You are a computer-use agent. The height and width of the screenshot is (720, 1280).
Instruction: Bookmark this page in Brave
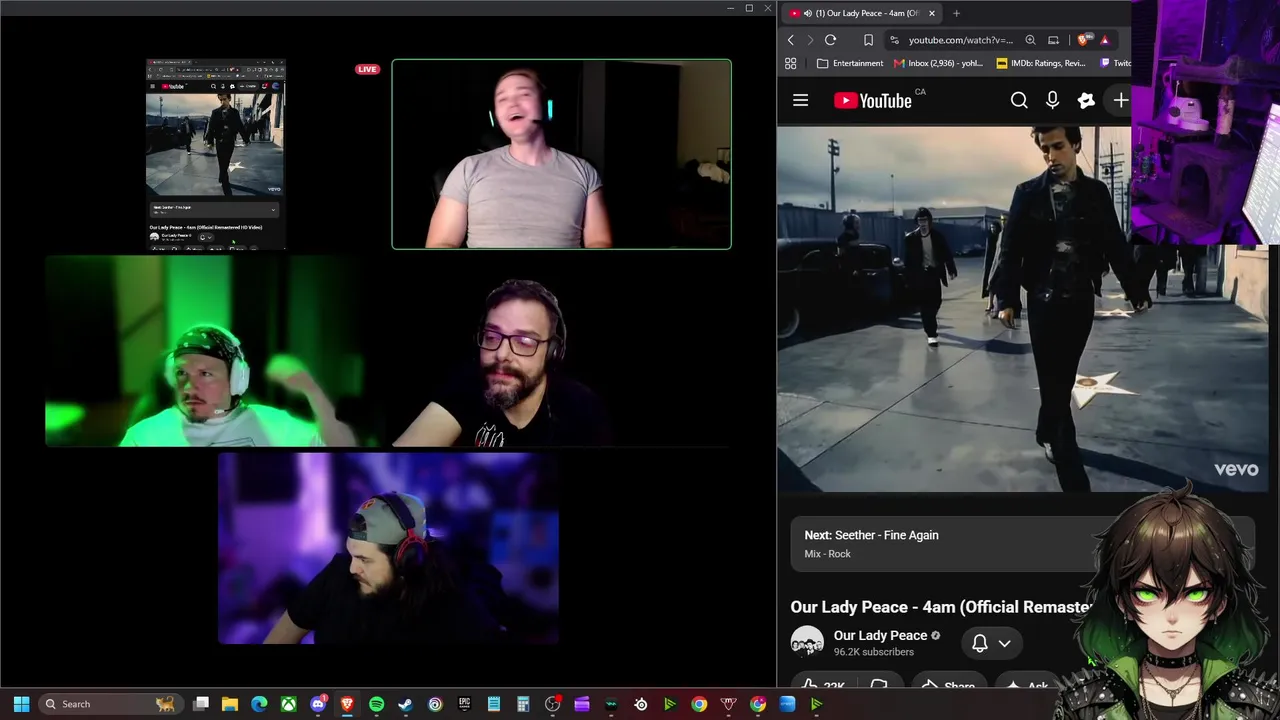[868, 40]
